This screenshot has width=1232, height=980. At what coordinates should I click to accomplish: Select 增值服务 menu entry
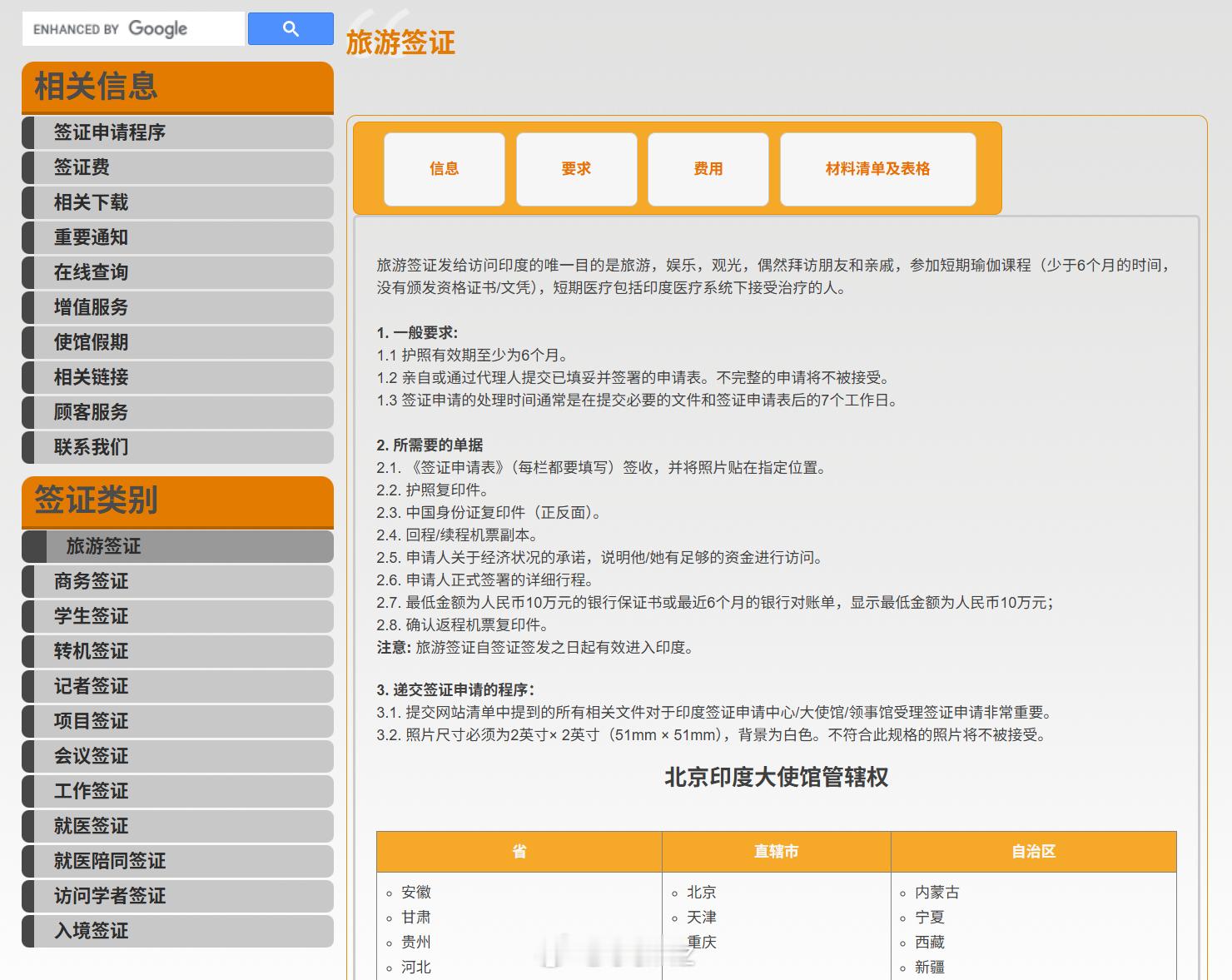click(x=177, y=307)
